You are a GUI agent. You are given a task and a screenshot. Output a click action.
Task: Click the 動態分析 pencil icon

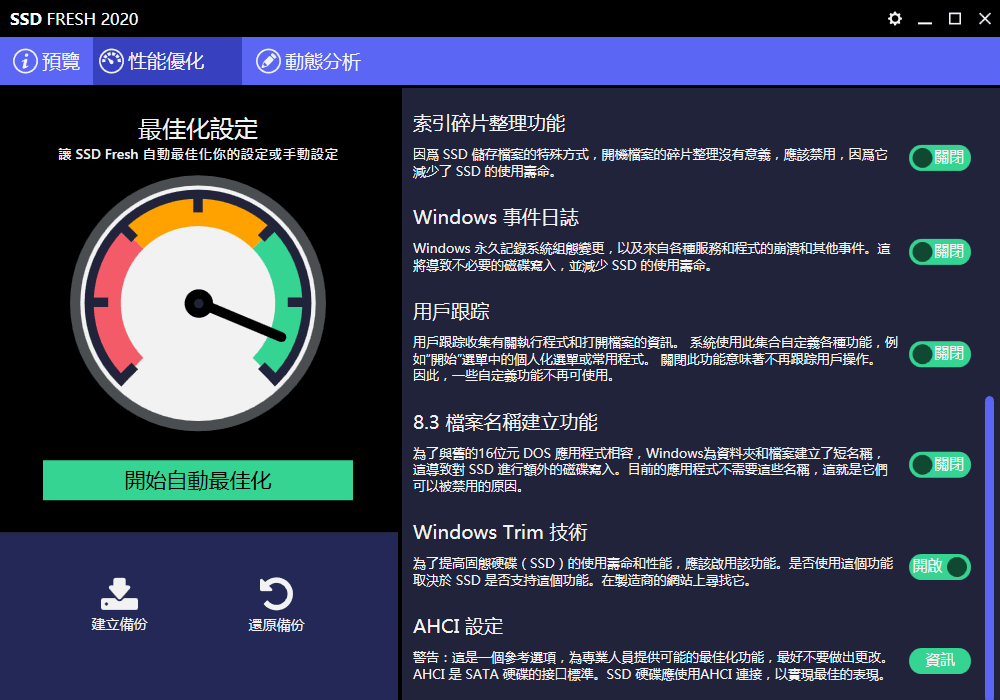(x=268, y=62)
